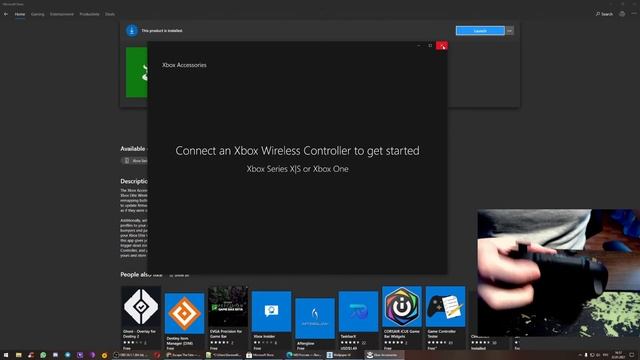
Task: Switch to the Edge browser taskbar button
Action: click(304, 355)
